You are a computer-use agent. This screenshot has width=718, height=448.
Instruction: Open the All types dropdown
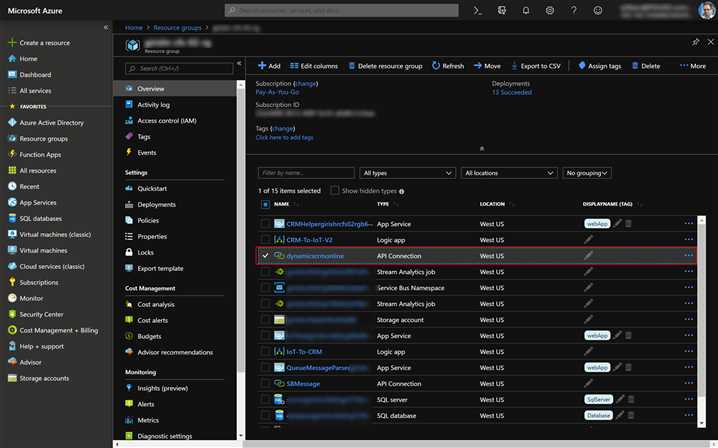click(x=407, y=173)
